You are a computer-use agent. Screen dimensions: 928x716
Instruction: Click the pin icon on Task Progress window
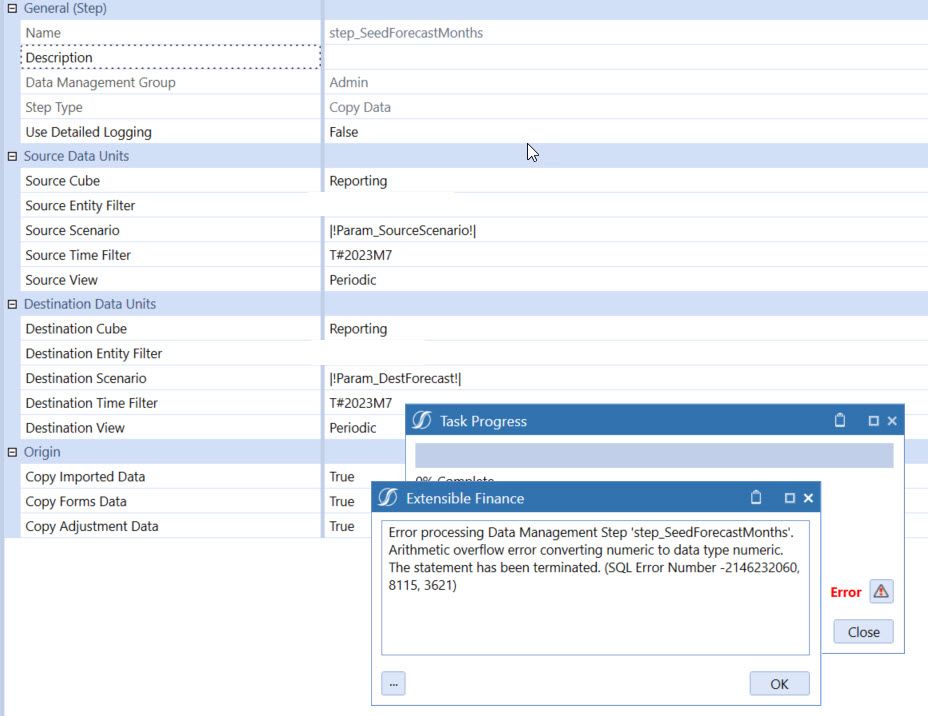(841, 421)
